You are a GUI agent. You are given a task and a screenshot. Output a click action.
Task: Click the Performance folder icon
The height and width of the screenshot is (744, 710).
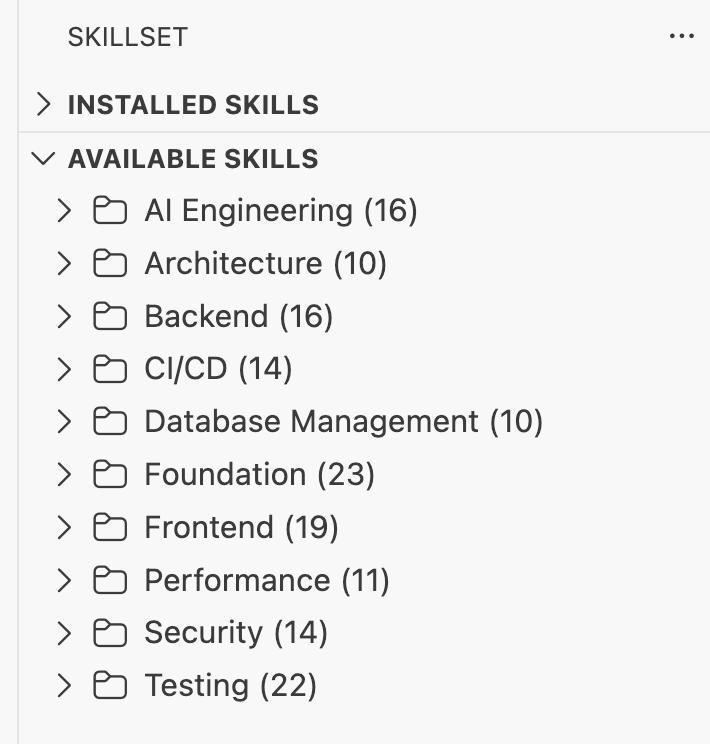click(x=110, y=581)
